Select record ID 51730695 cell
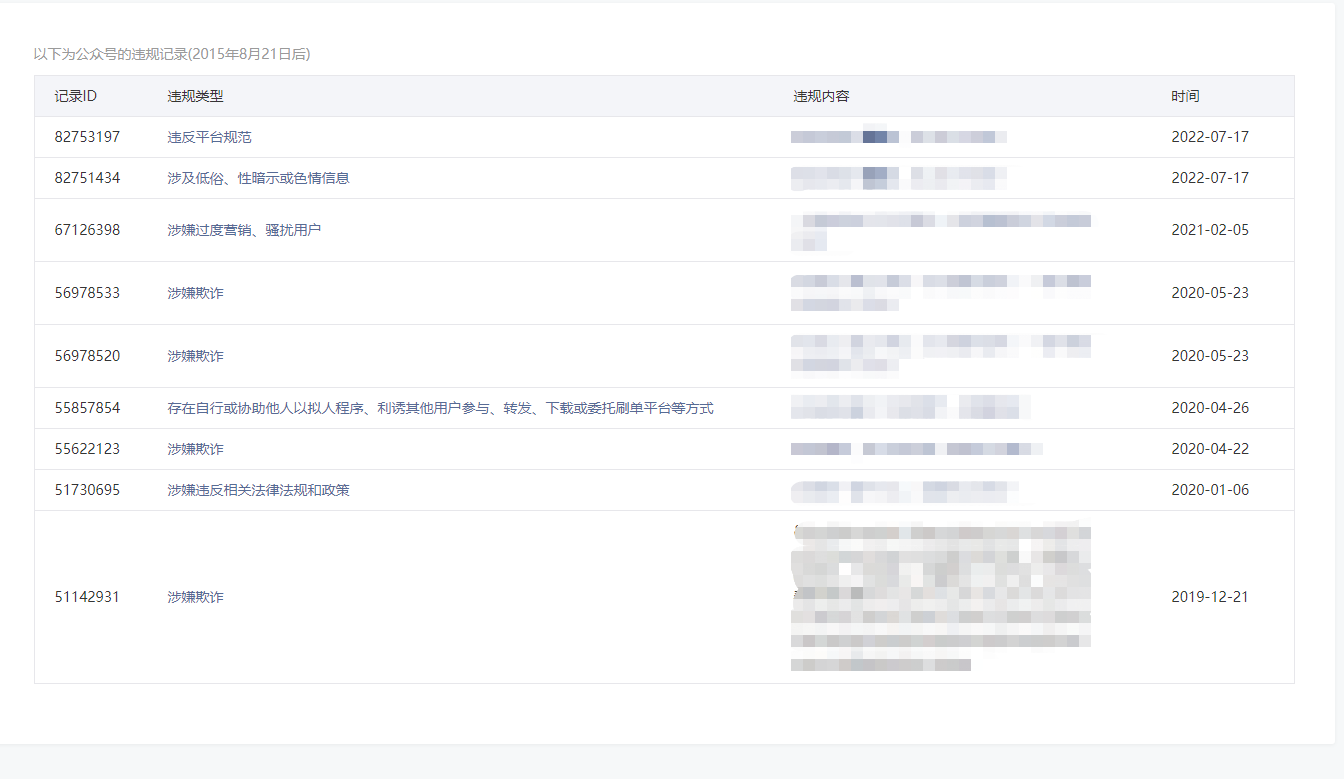1344x779 pixels. point(87,490)
